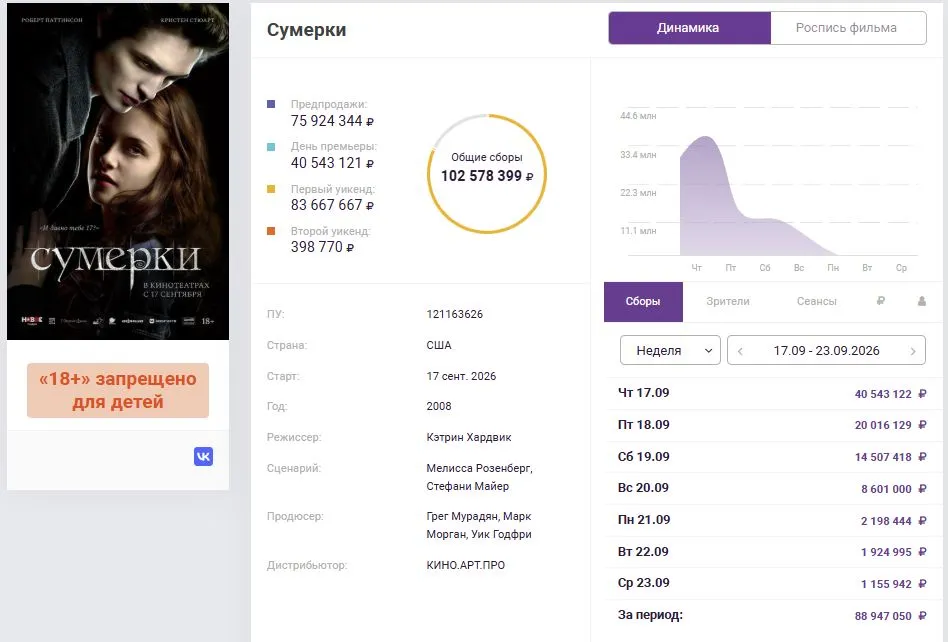This screenshot has height=642, width=948.
Task: Click ПУ number 121163626
Action: (455, 314)
